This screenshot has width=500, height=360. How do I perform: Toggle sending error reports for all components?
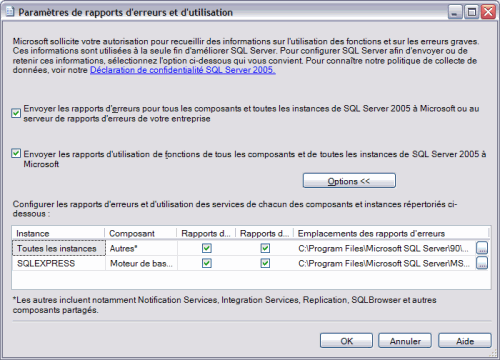point(16,113)
